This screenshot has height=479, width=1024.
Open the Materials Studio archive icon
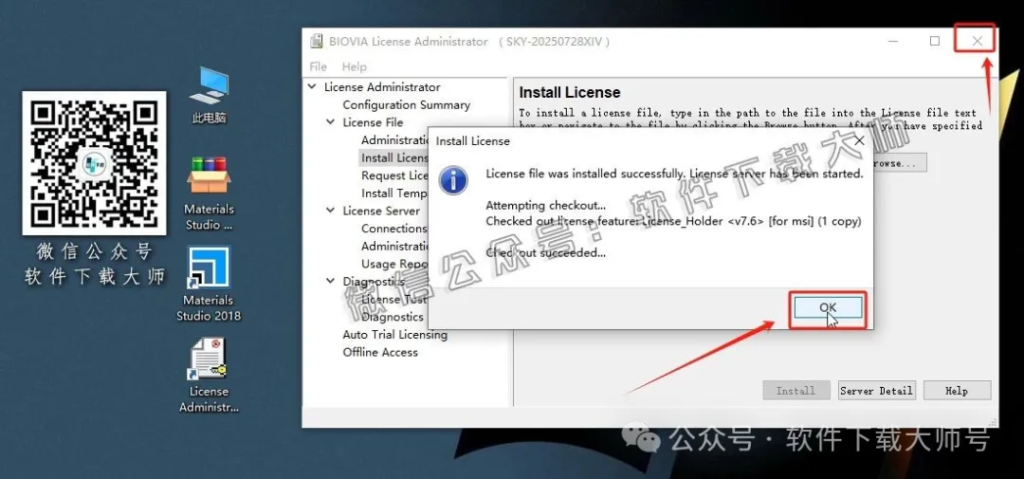tap(209, 178)
